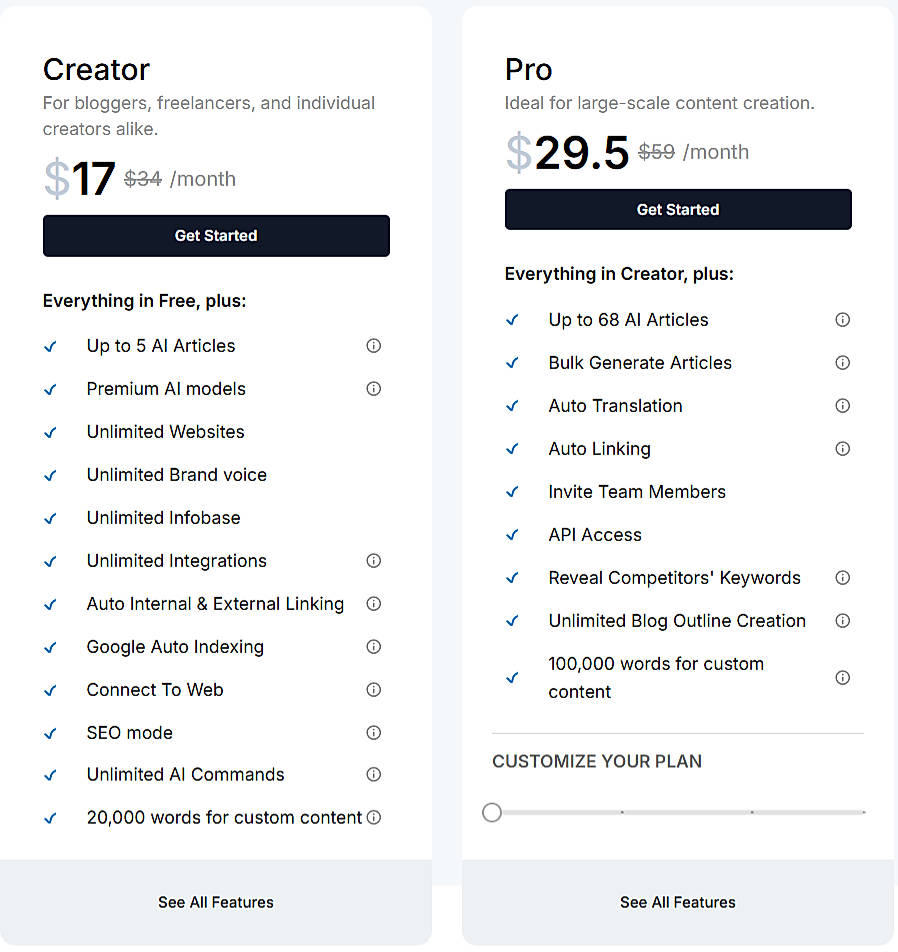Click the crossed-out $59 original price
The height and width of the screenshot is (952, 898).
coord(658,152)
